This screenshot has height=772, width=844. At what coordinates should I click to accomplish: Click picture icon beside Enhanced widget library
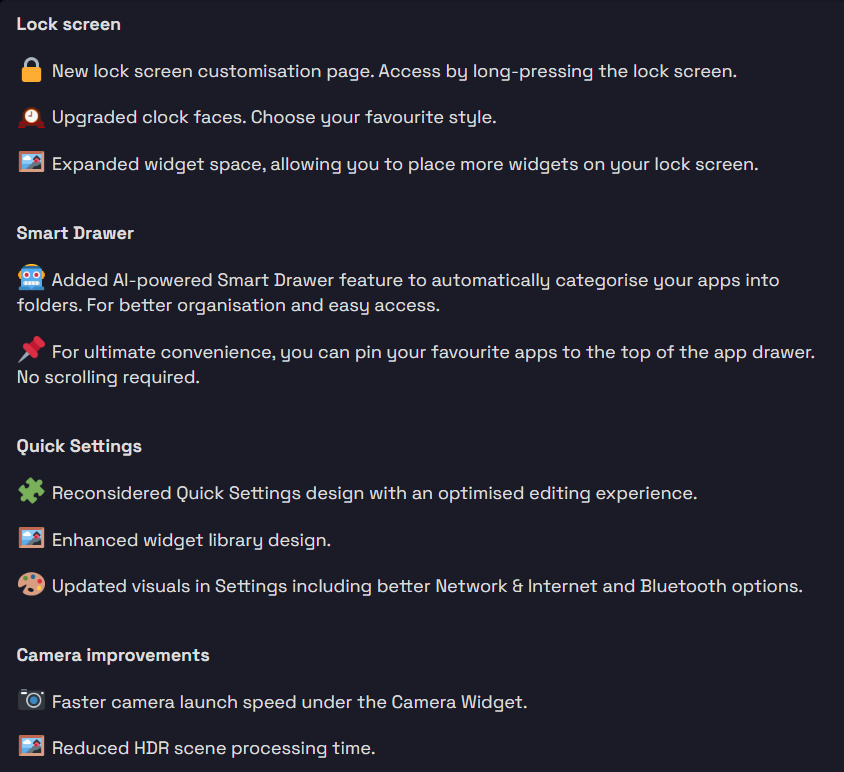coord(31,538)
